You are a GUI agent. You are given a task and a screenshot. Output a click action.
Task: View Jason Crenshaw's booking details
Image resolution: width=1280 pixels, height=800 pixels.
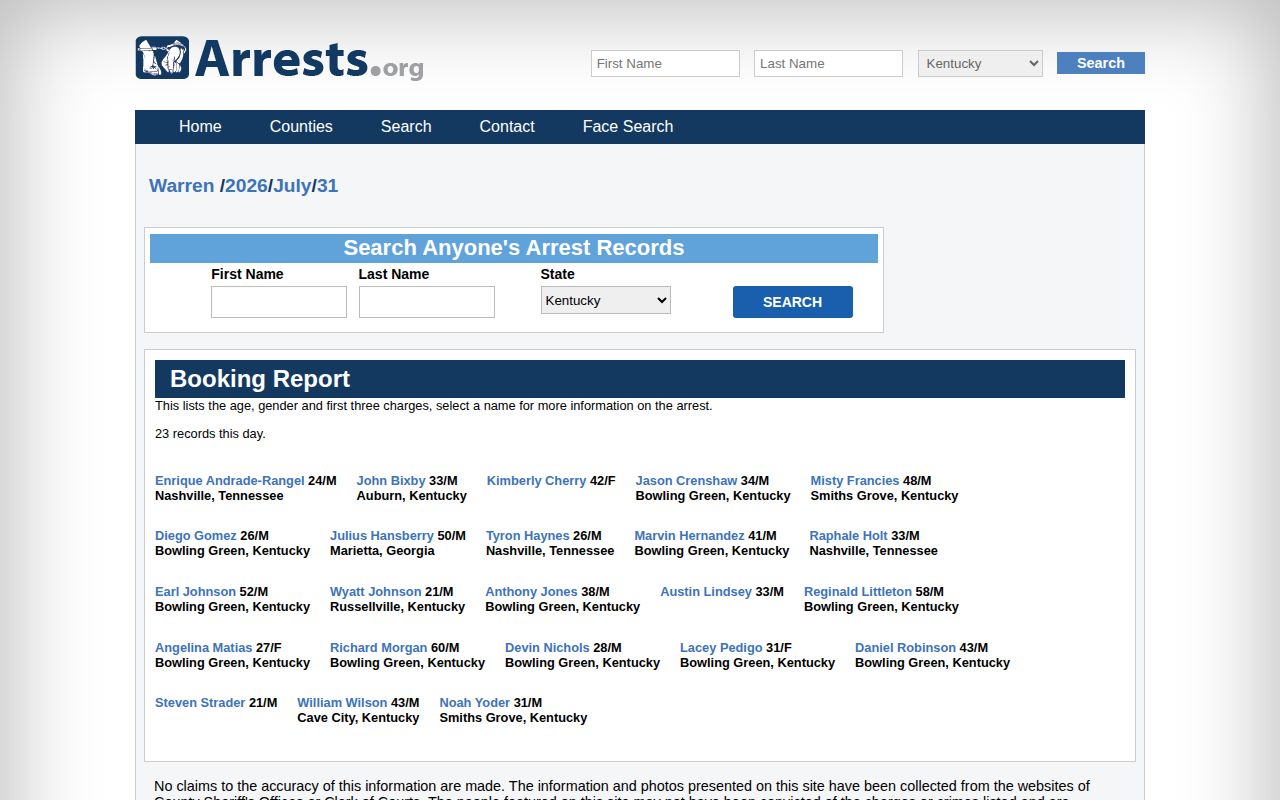[686, 481]
